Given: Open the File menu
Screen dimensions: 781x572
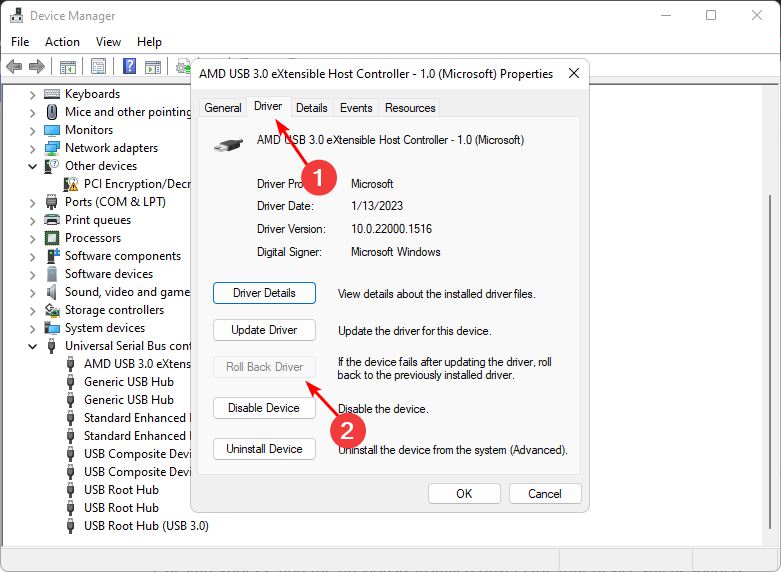Looking at the screenshot, I should pos(20,42).
